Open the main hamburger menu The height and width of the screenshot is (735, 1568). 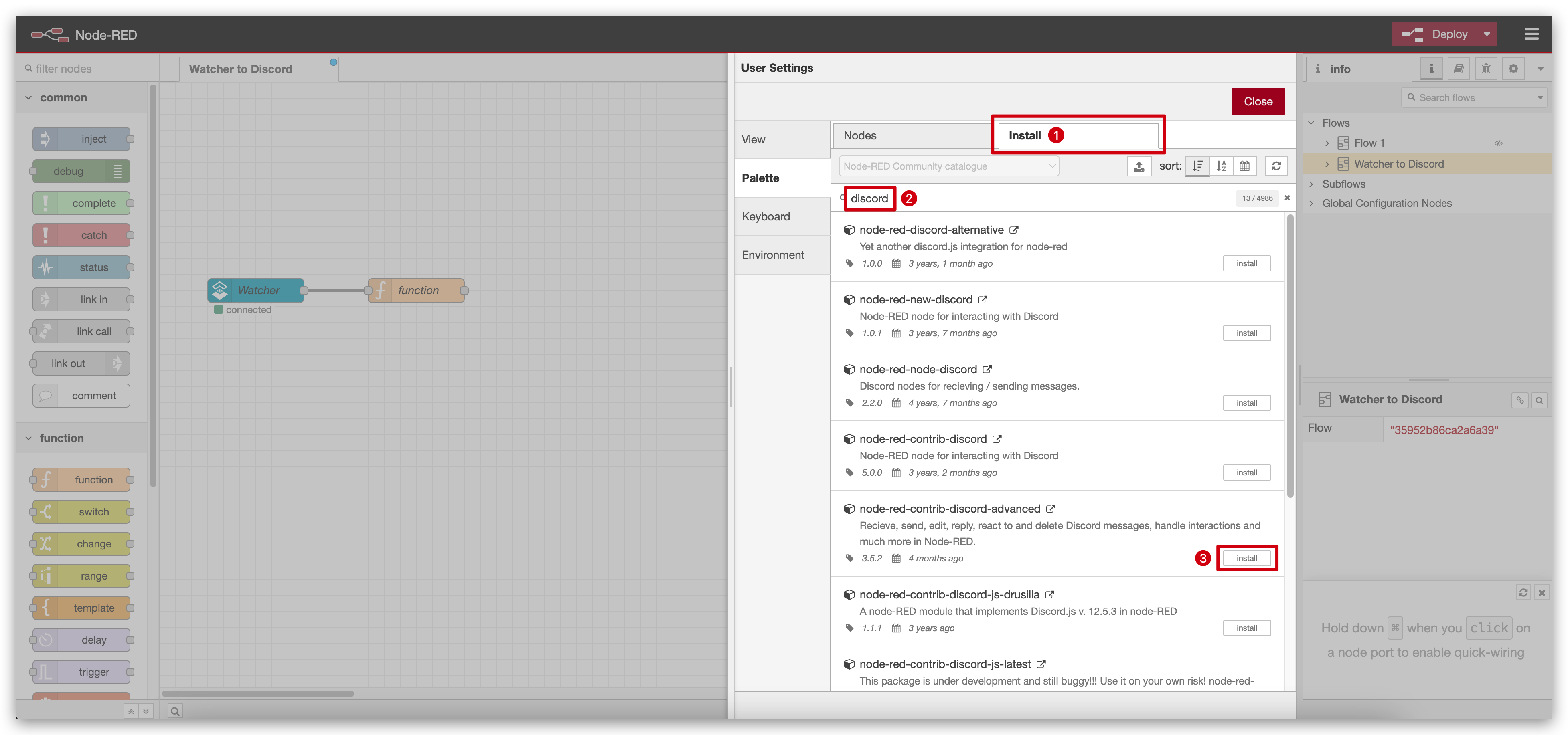1532,35
